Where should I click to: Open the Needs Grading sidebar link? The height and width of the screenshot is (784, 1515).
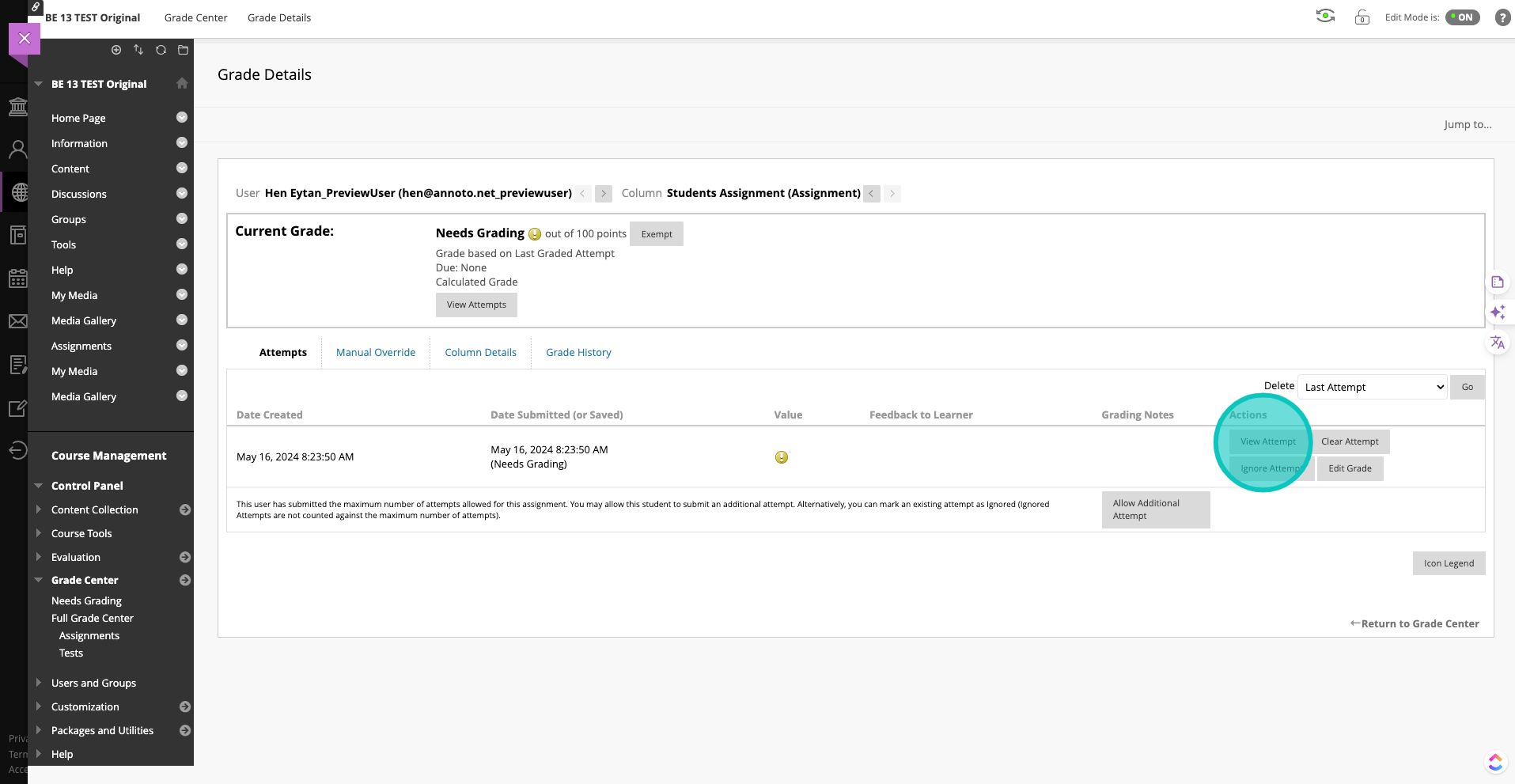point(86,600)
